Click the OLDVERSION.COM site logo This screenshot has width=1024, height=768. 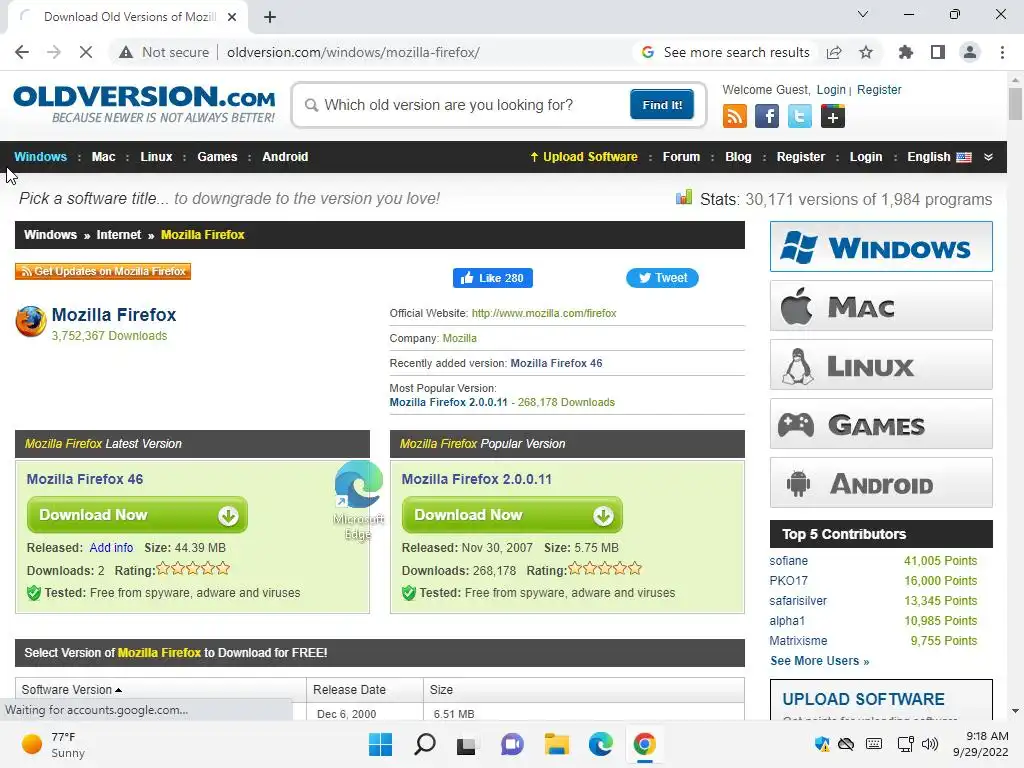click(144, 104)
